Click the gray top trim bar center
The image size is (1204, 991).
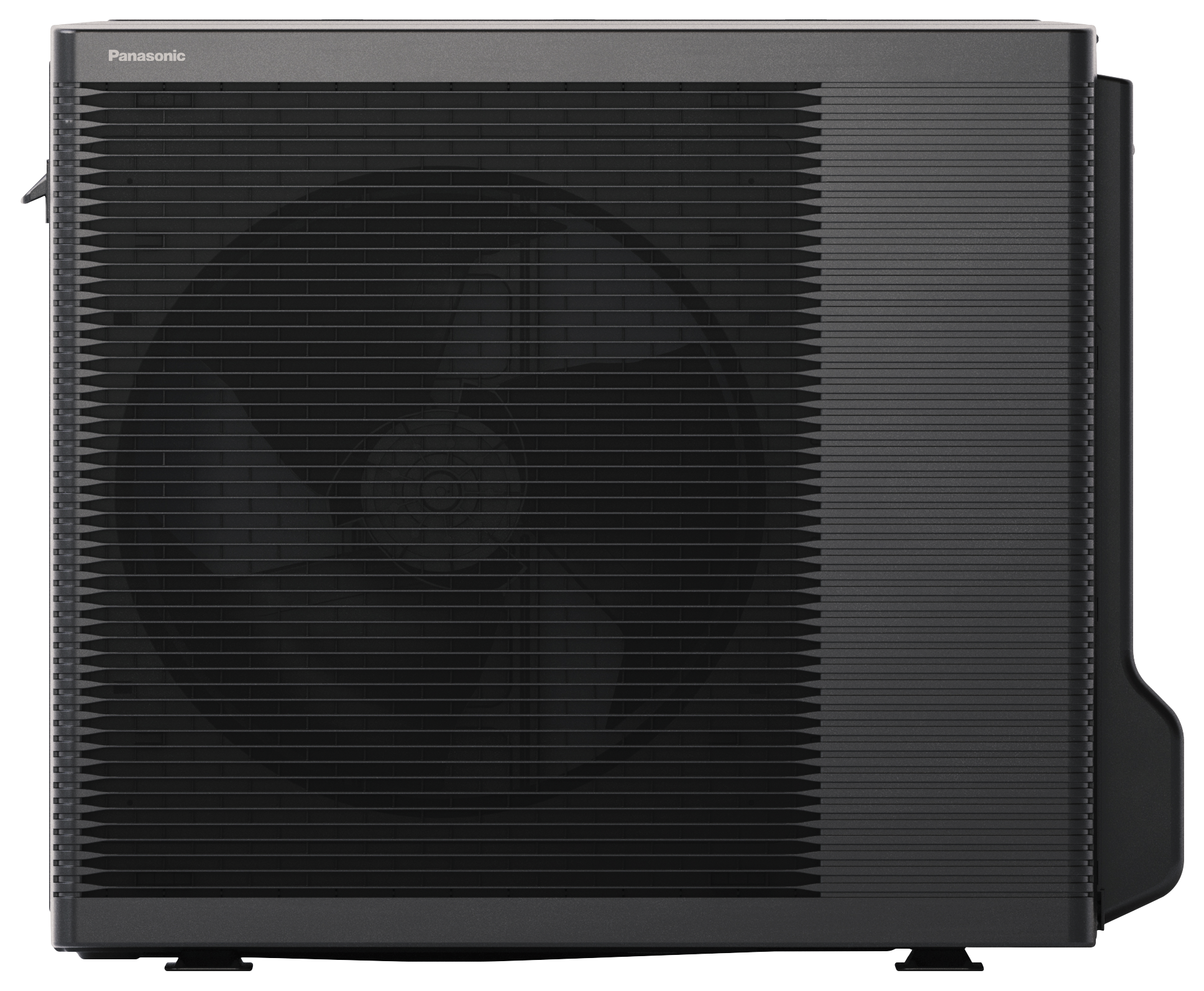pos(572,56)
